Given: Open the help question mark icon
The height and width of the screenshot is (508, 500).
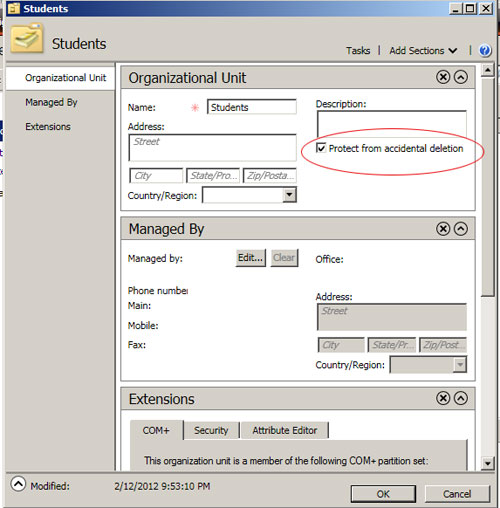Looking at the screenshot, I should [484, 51].
